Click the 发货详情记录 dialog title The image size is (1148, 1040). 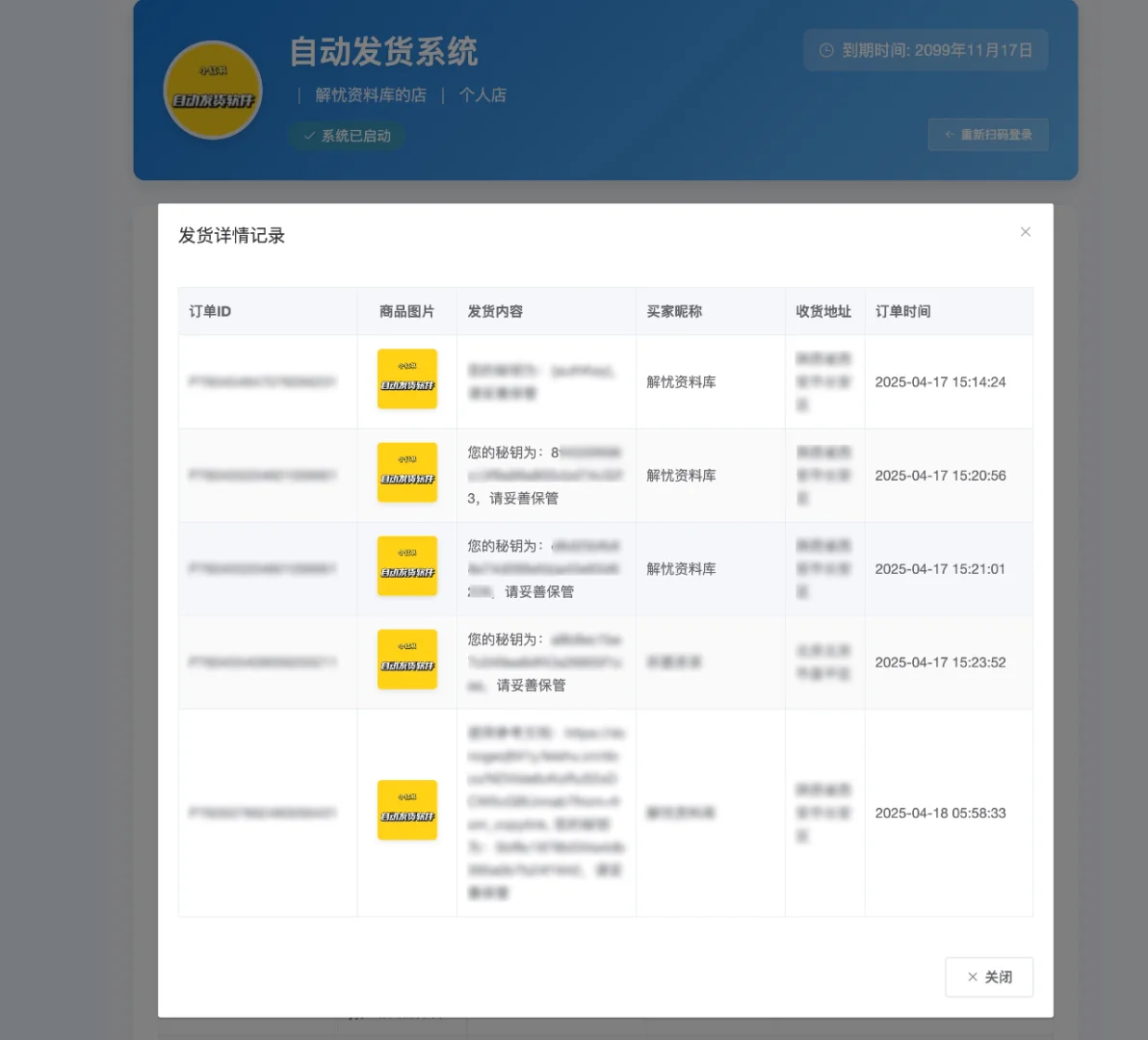(231, 236)
